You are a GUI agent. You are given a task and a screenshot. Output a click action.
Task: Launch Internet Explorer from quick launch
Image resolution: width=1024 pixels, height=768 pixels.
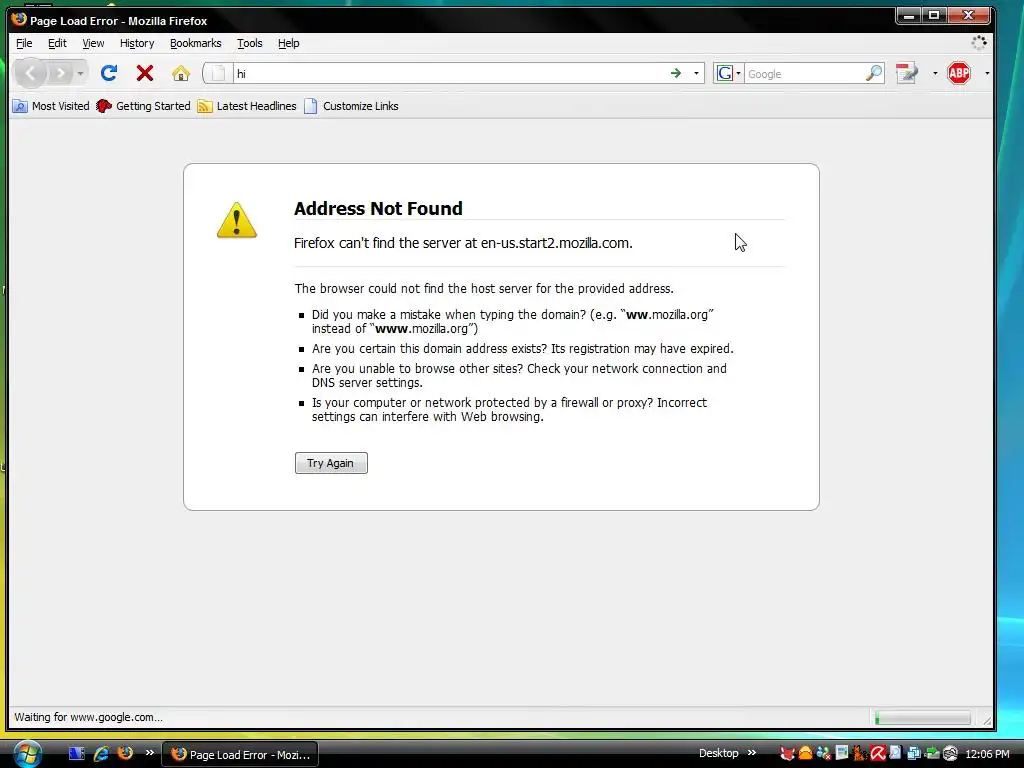[x=101, y=754]
